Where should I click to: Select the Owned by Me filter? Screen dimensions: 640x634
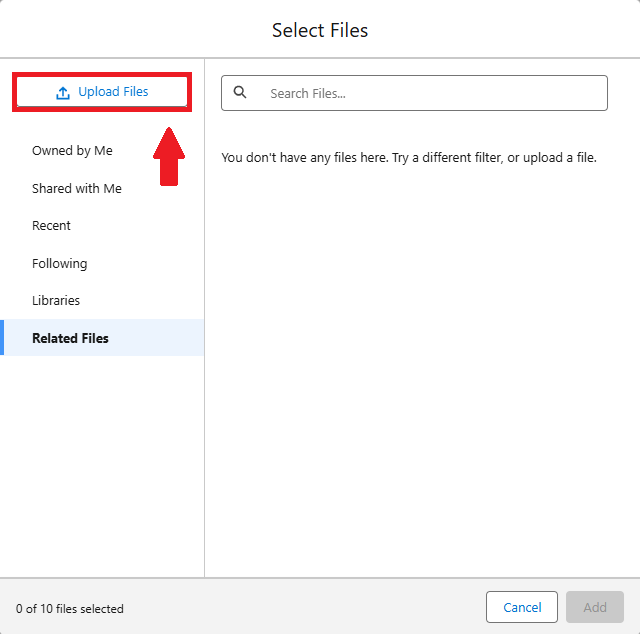click(72, 151)
